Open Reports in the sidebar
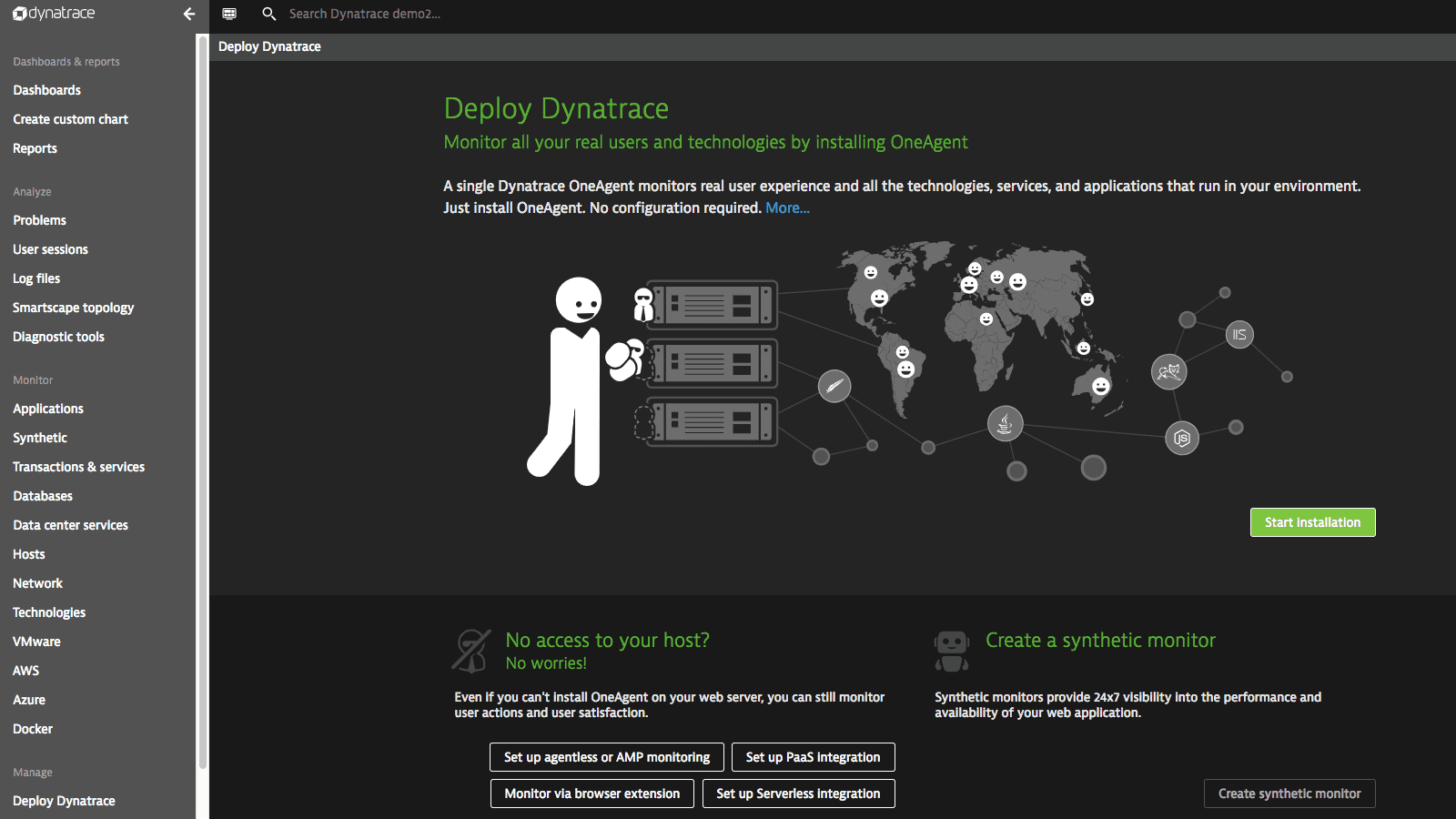The image size is (1456, 819). coord(35,148)
